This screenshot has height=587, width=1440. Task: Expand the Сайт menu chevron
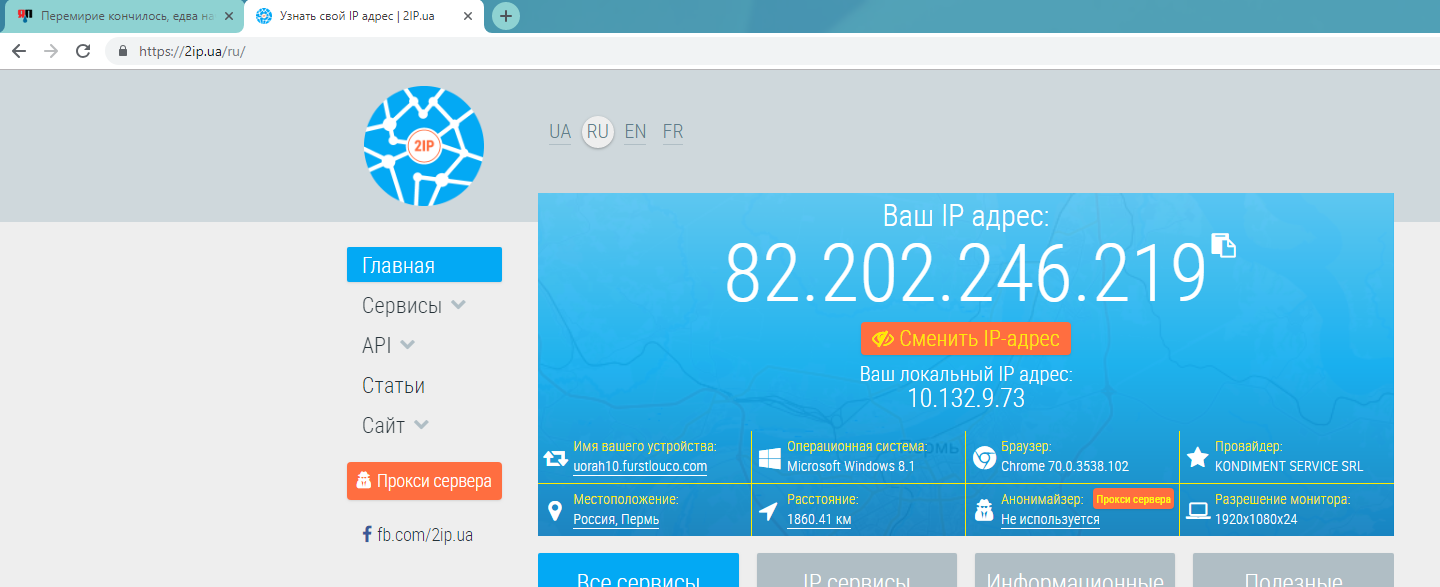(x=421, y=425)
